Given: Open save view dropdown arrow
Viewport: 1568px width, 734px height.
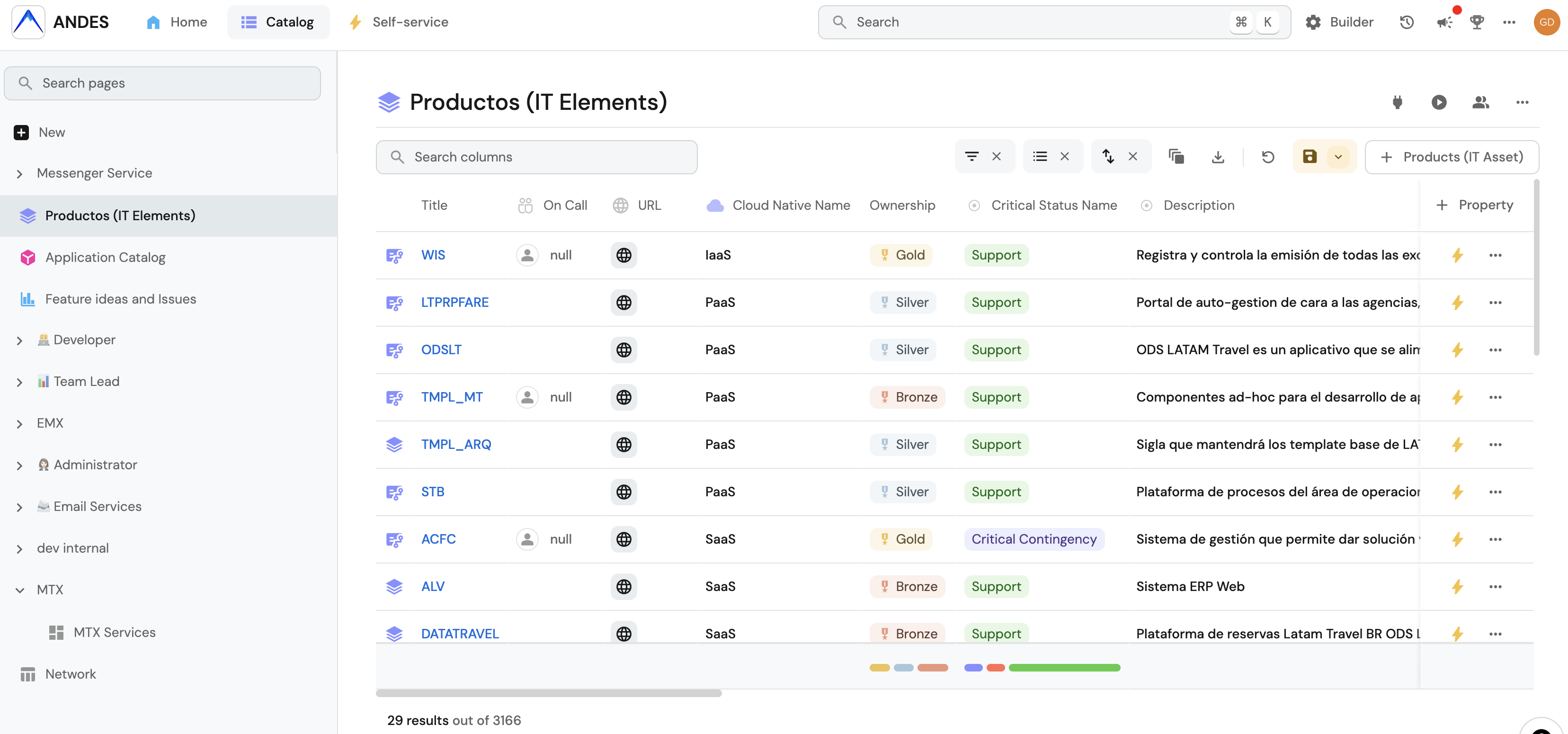Looking at the screenshot, I should [x=1338, y=157].
